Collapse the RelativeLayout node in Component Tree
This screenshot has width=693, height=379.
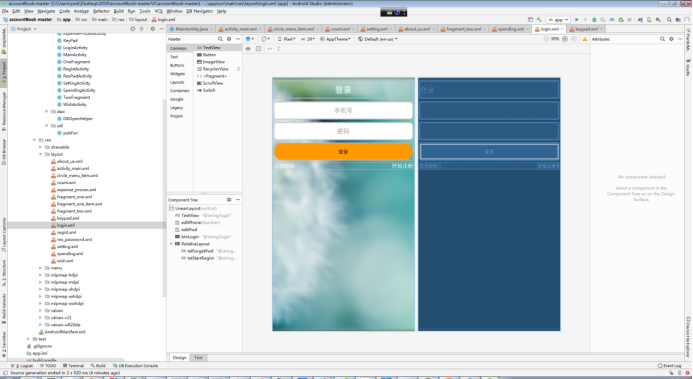coord(171,244)
